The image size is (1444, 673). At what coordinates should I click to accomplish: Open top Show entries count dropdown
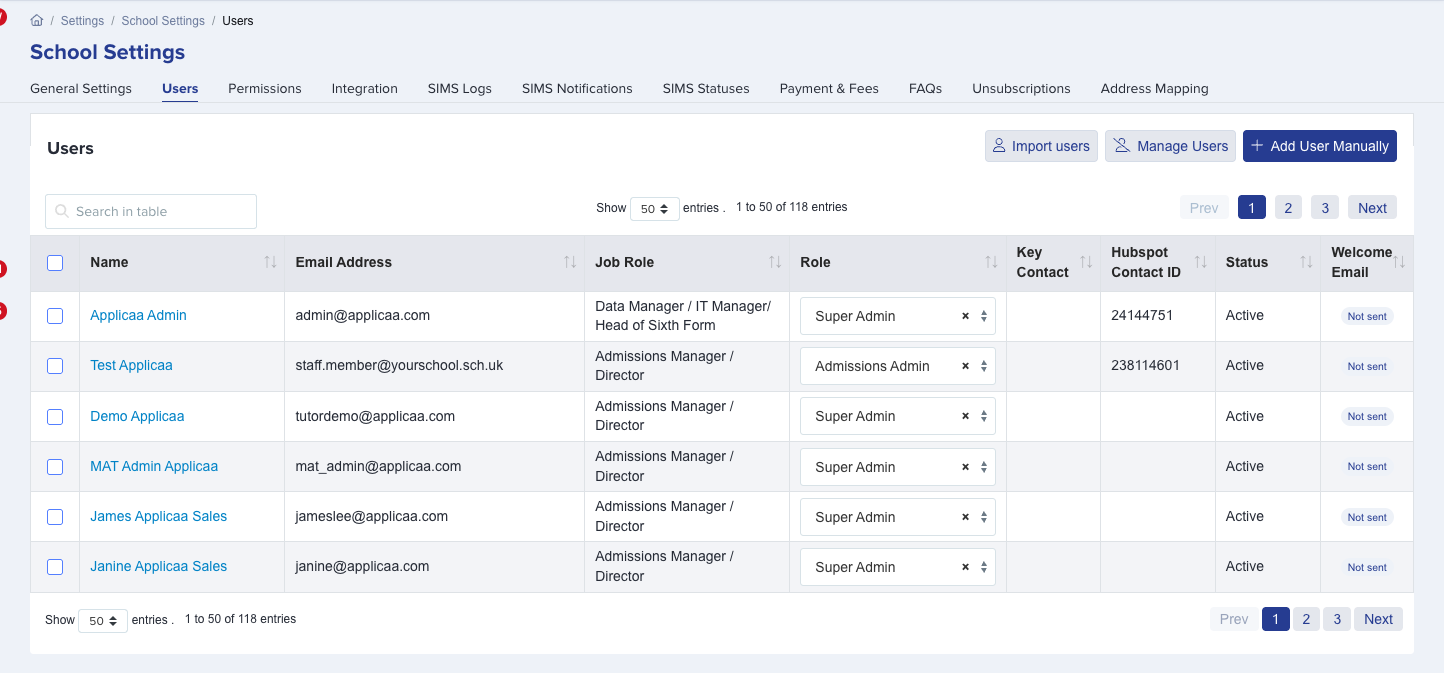tap(654, 209)
